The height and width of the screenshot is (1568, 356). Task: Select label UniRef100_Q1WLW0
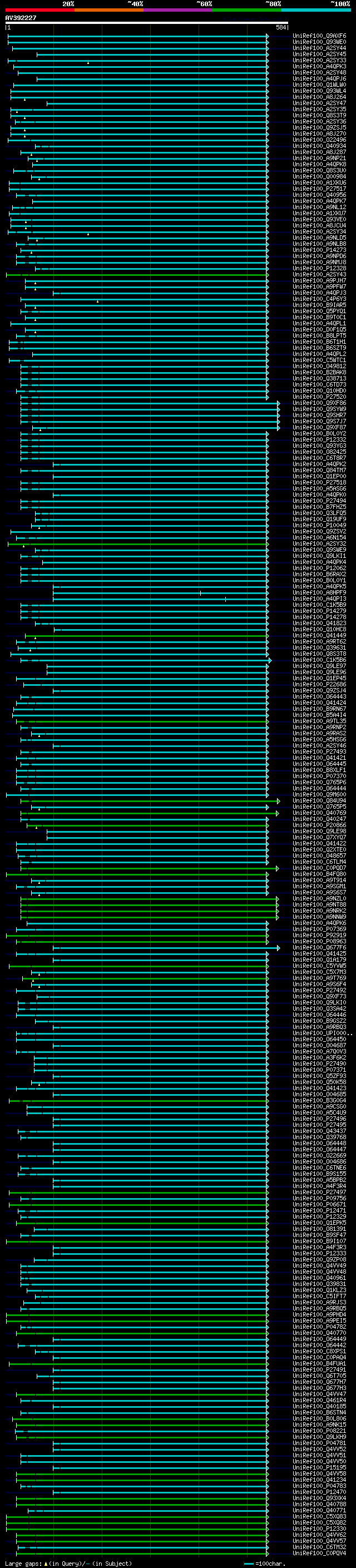[319, 85]
